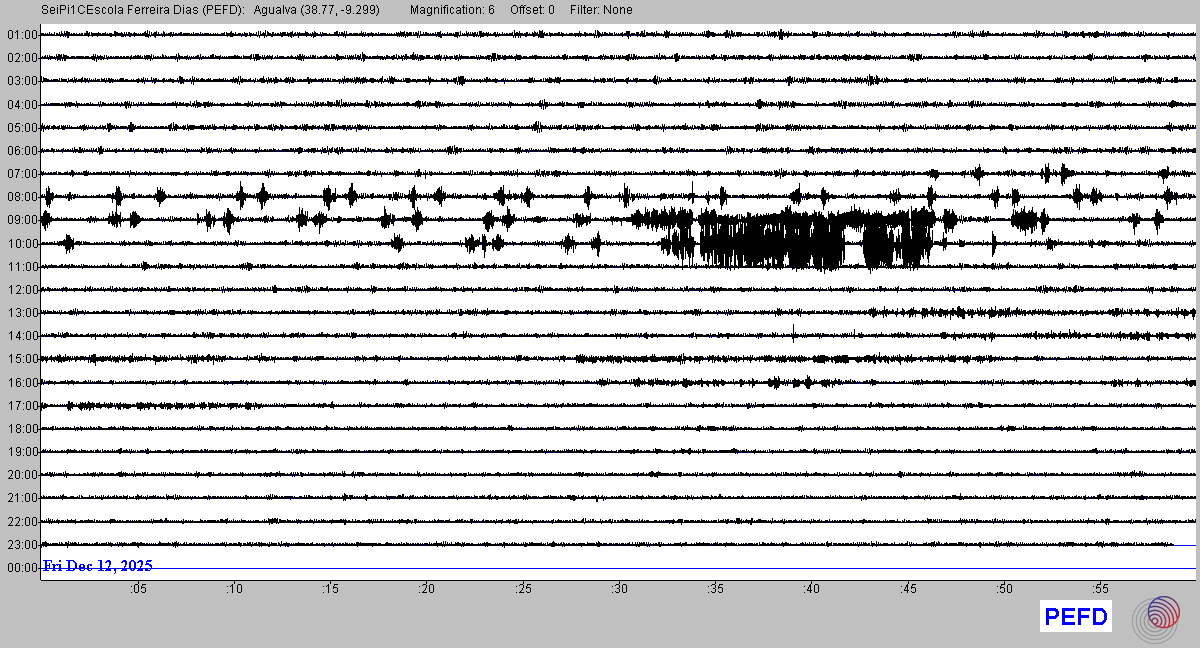This screenshot has width=1200, height=648.
Task: Select the 09:00 hour row label
Action: pyautogui.click(x=21, y=220)
